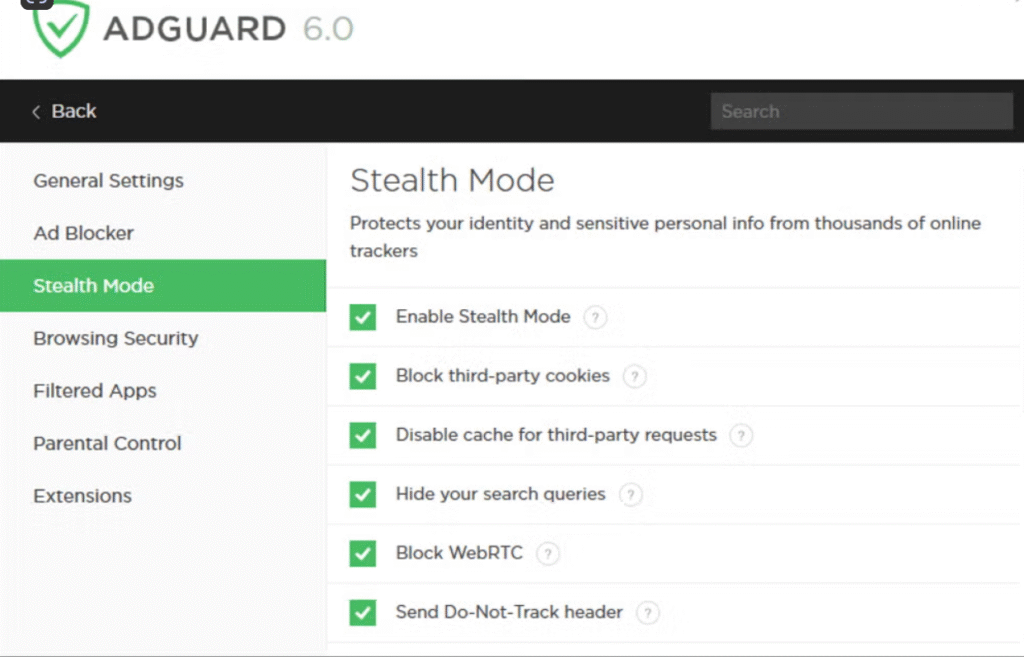The image size is (1024, 657).
Task: Toggle Hide your search queries checkbox
Action: coord(363,495)
